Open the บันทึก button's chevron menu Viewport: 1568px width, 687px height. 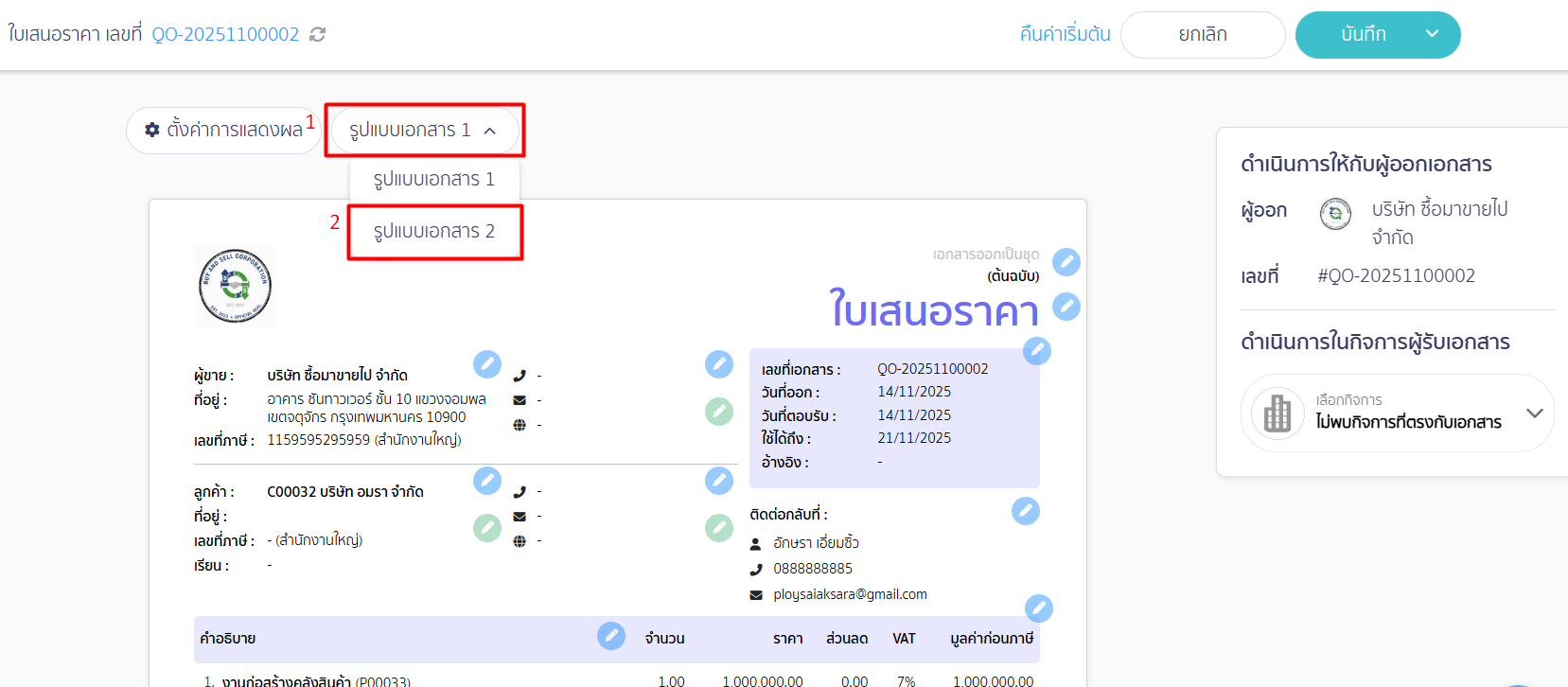[1432, 34]
